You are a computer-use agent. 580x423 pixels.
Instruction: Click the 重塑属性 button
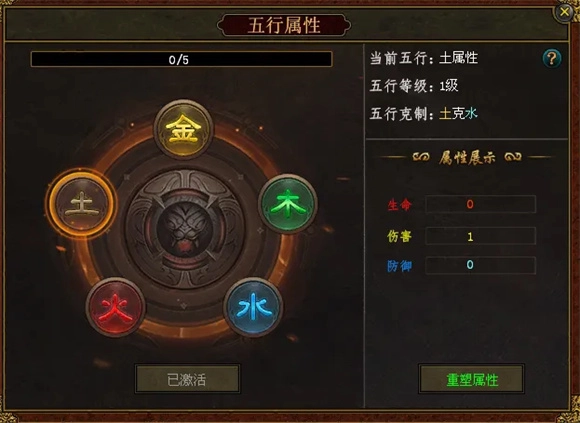(x=471, y=379)
